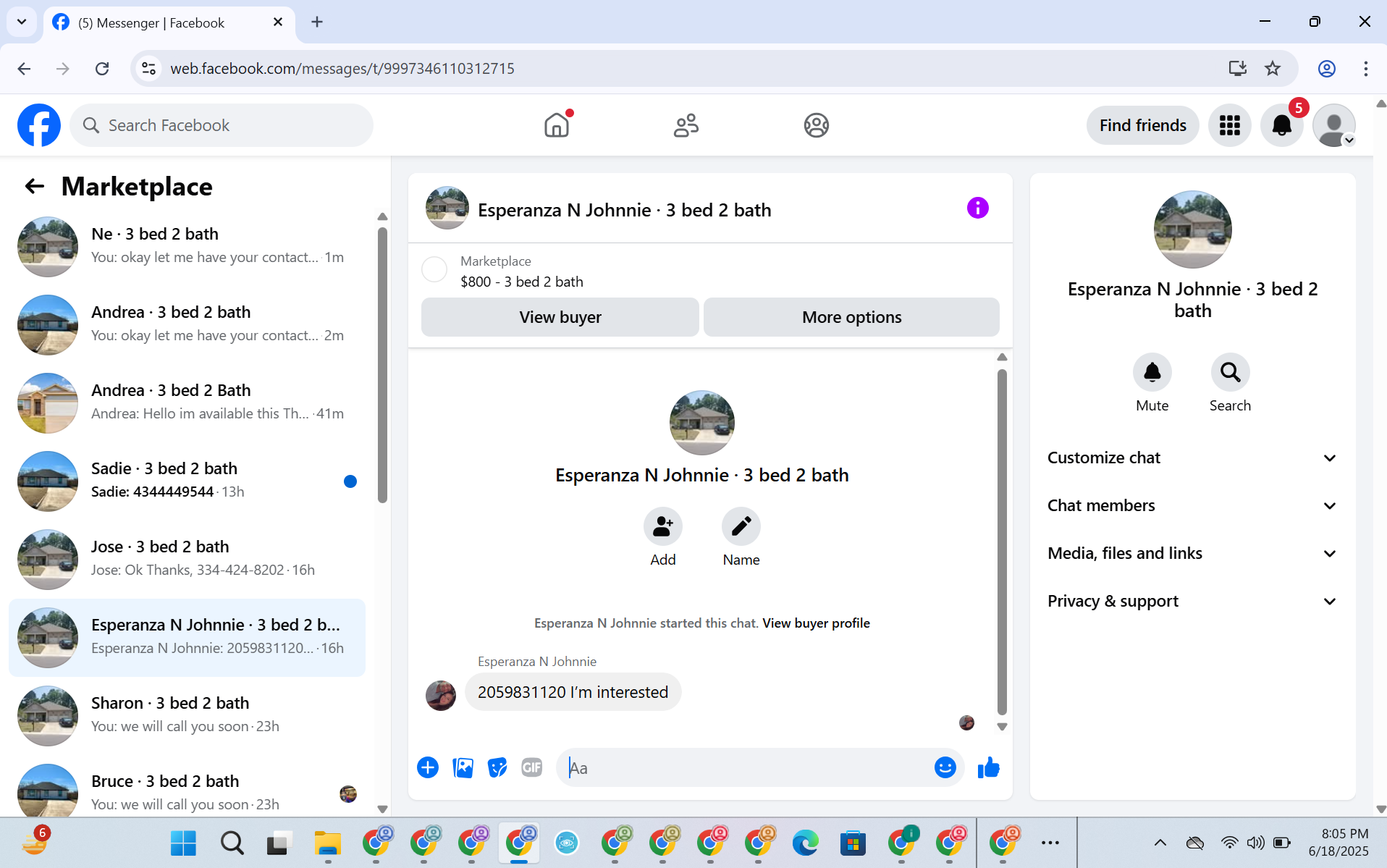Image resolution: width=1387 pixels, height=868 pixels.
Task: Attach a photo file
Action: pyautogui.click(x=463, y=767)
